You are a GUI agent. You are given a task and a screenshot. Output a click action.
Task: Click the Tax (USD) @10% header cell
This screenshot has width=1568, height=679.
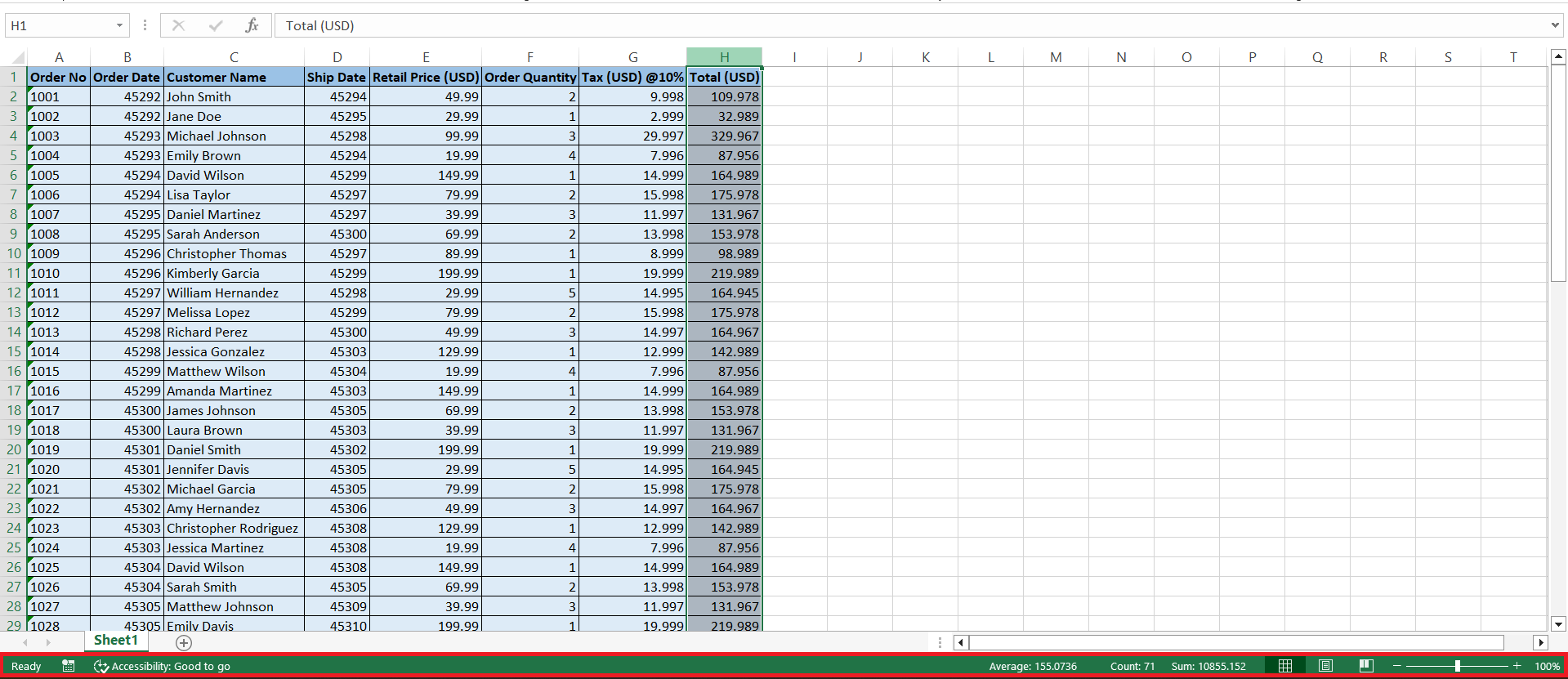(x=633, y=77)
